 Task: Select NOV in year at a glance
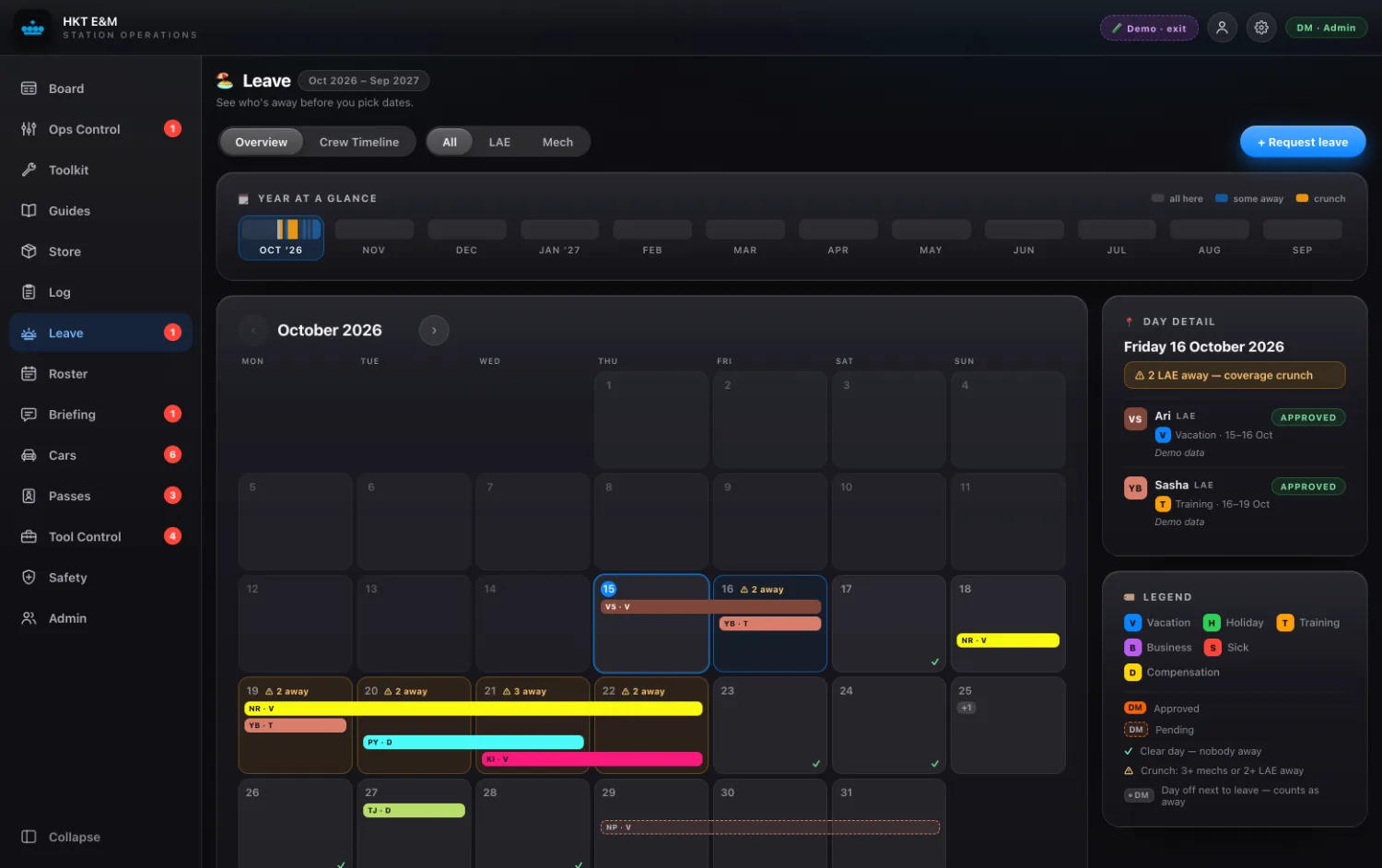pyautogui.click(x=374, y=238)
